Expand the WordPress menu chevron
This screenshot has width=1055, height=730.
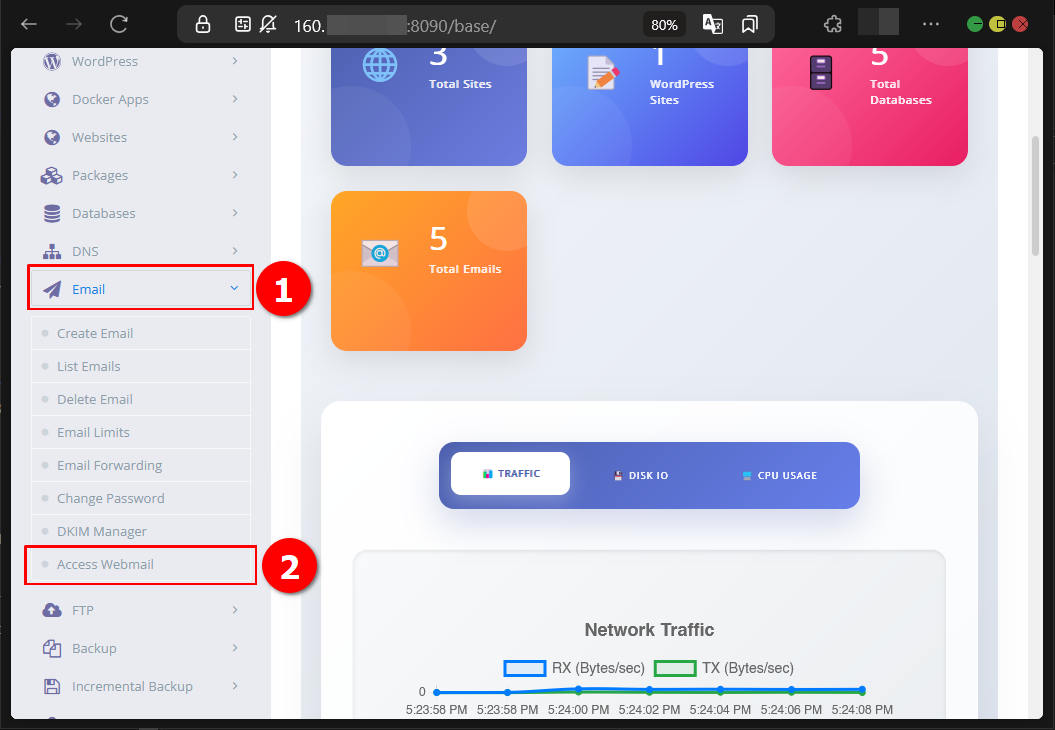[x=235, y=61]
